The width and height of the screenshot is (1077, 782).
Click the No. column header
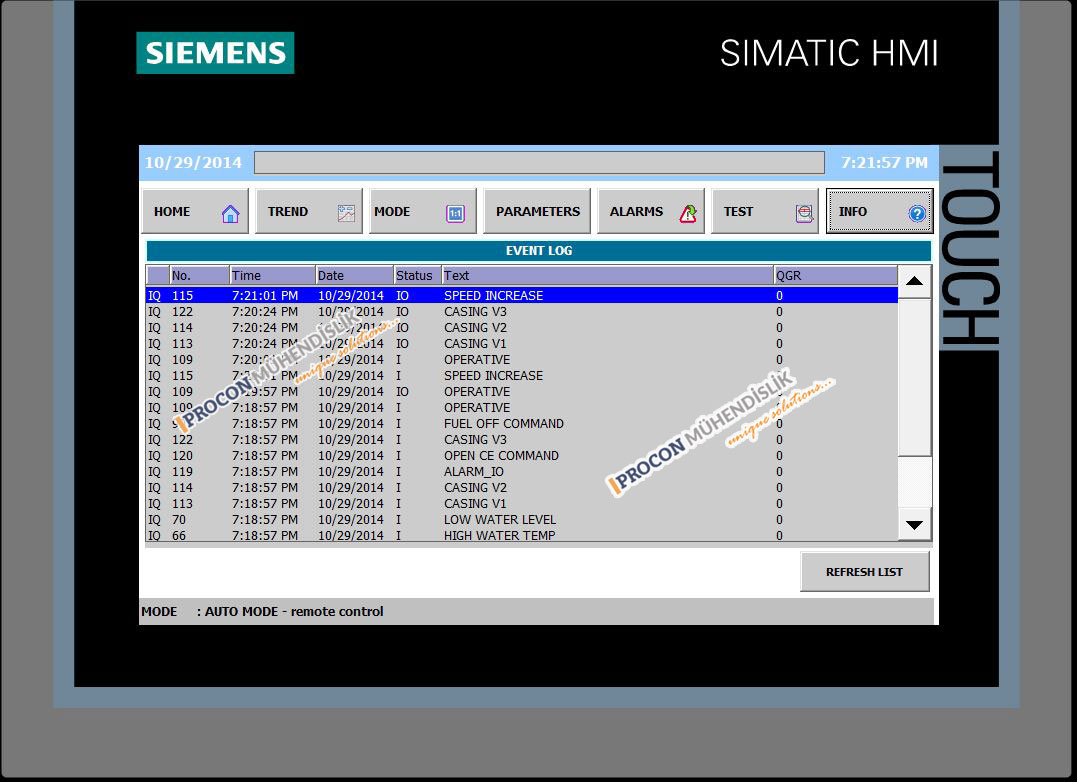coord(199,275)
